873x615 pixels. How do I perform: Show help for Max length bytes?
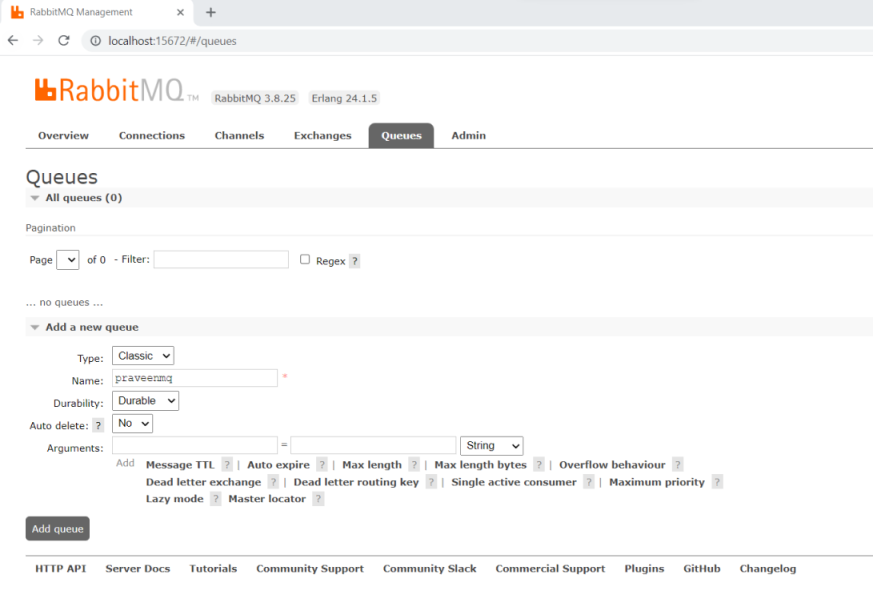point(538,465)
